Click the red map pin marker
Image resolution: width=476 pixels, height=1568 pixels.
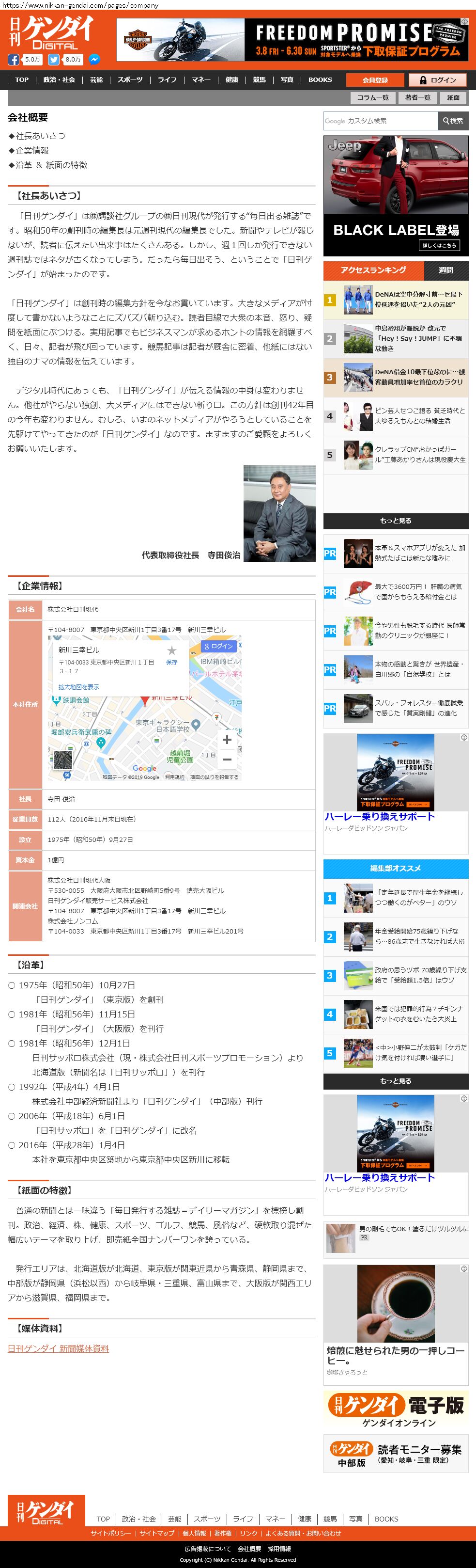(145, 700)
